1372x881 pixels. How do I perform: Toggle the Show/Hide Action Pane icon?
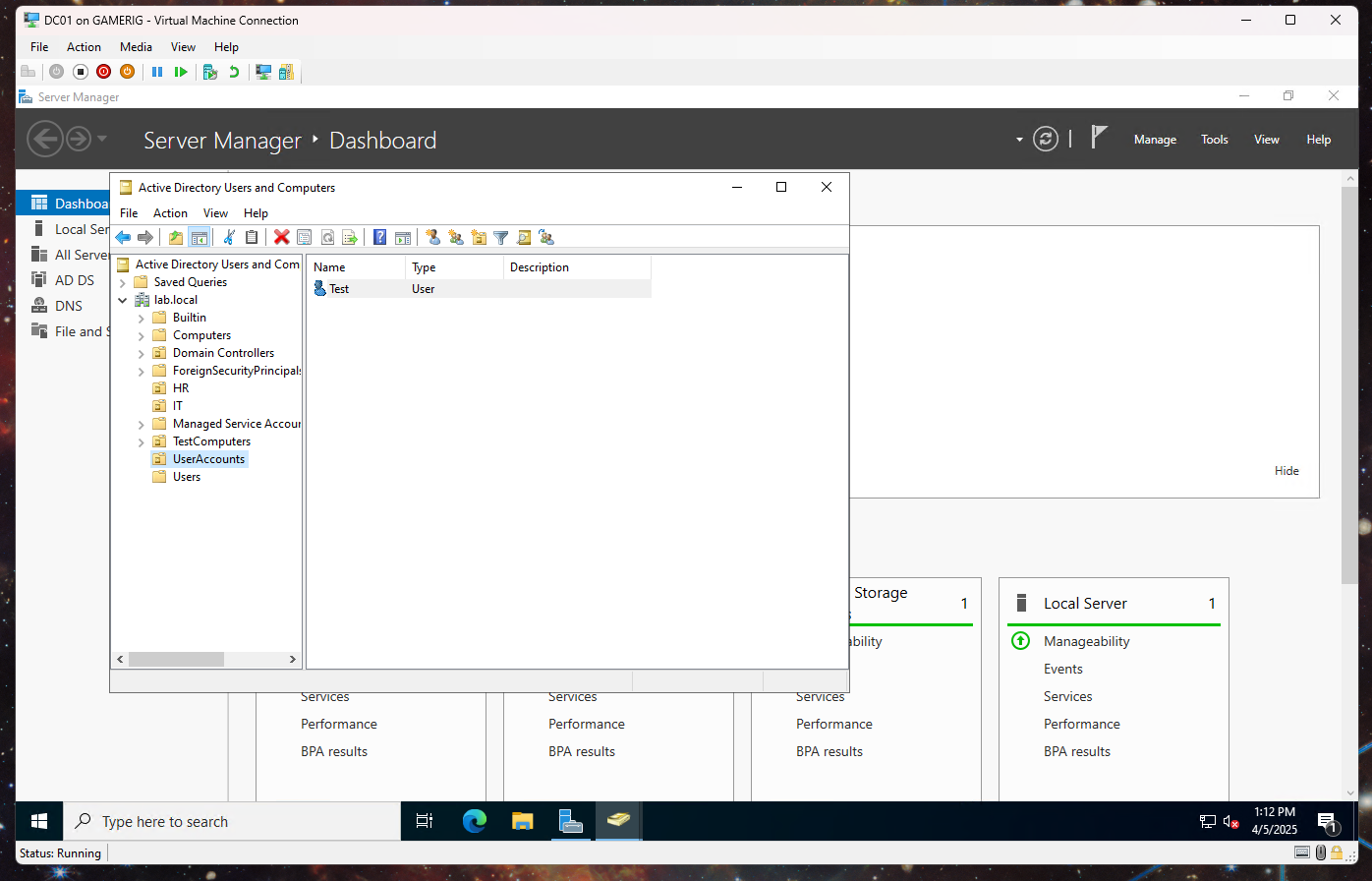tap(402, 237)
